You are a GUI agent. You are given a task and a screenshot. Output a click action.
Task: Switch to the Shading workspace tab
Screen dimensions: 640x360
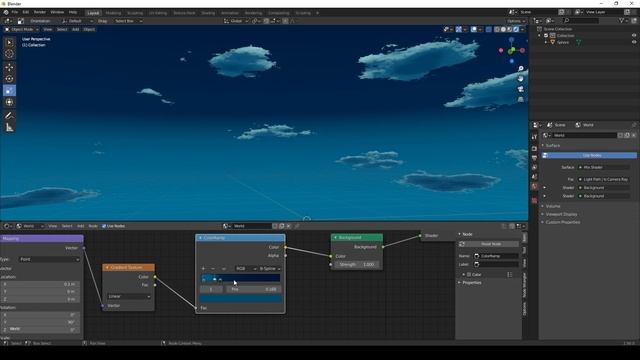point(208,13)
